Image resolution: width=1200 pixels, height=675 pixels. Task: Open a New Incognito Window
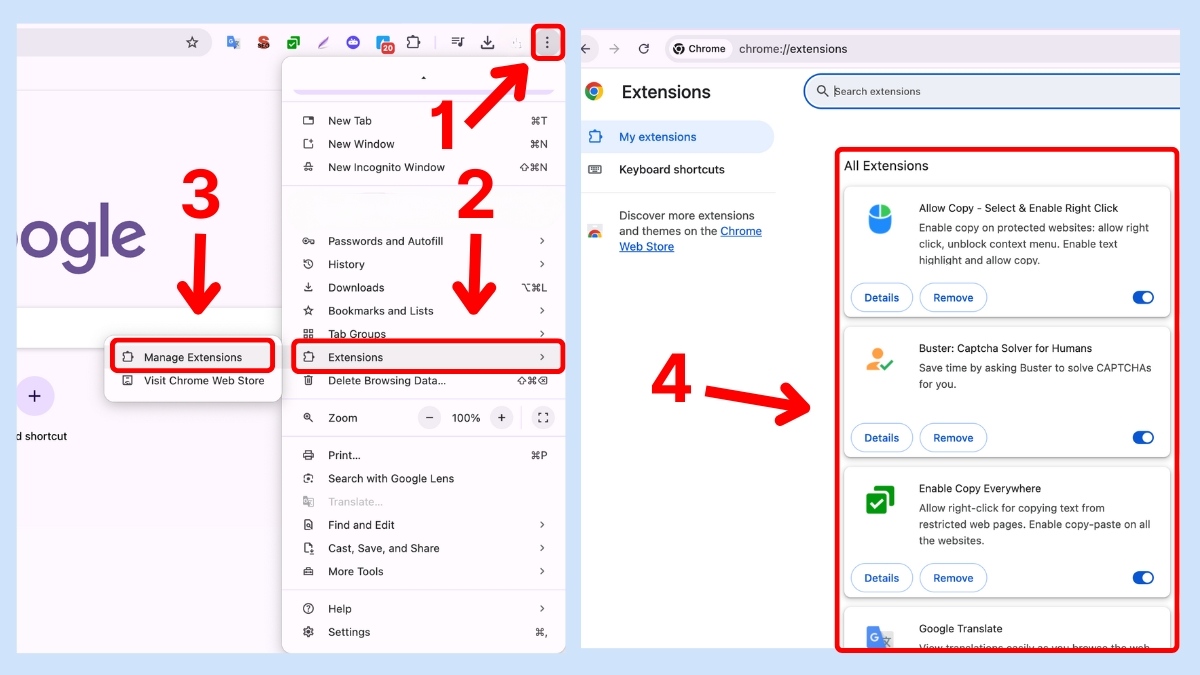click(424, 167)
